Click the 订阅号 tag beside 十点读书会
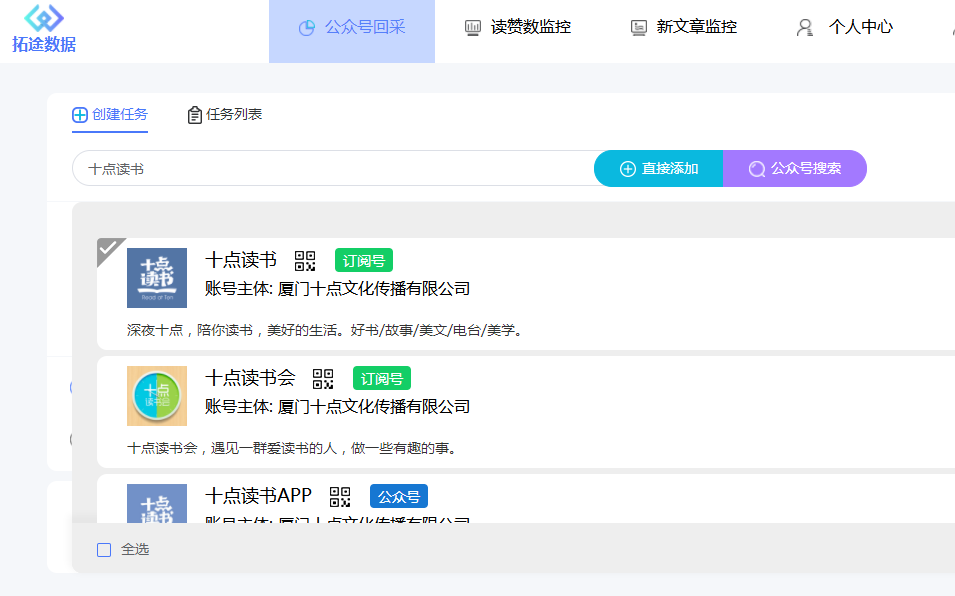The width and height of the screenshot is (955, 596). pos(382,379)
